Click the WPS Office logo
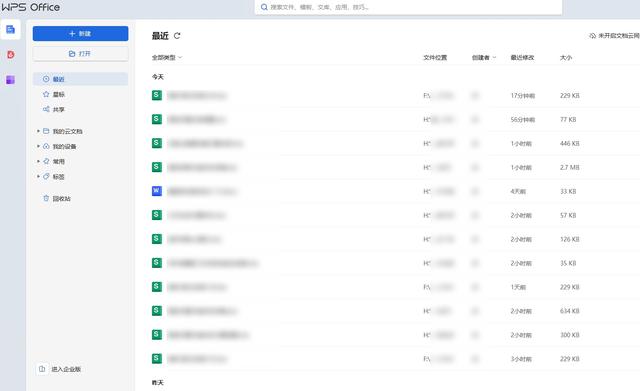Image resolution: width=640 pixels, height=391 pixels. pyautogui.click(x=31, y=7)
